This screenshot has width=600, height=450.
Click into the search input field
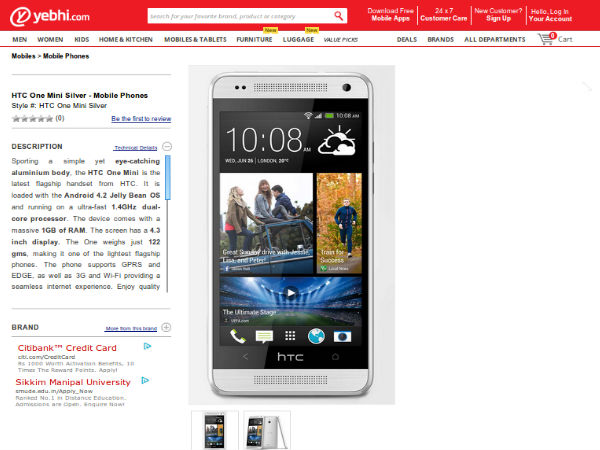pyautogui.click(x=240, y=16)
